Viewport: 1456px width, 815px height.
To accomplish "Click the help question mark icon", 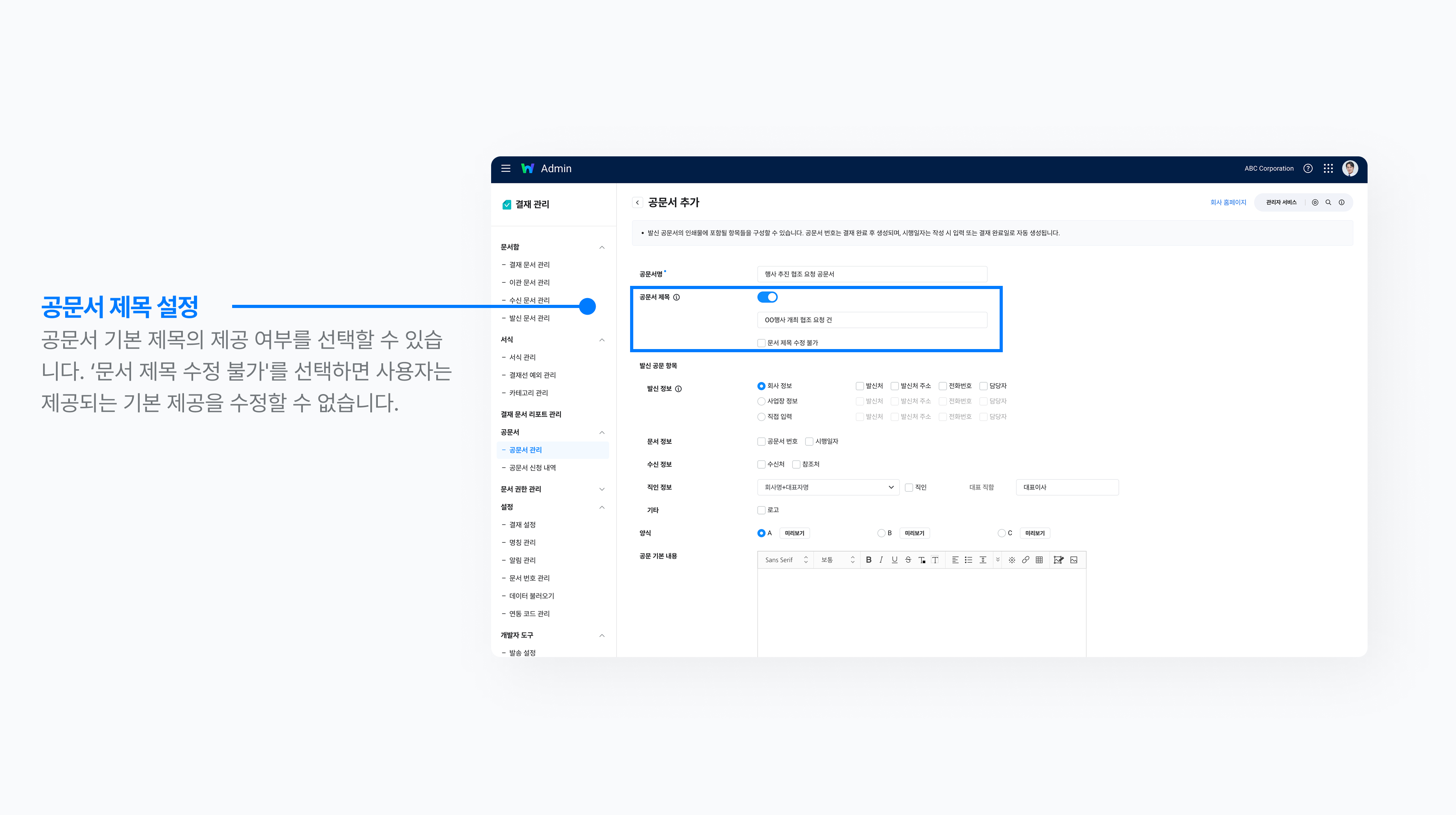I will click(1308, 169).
